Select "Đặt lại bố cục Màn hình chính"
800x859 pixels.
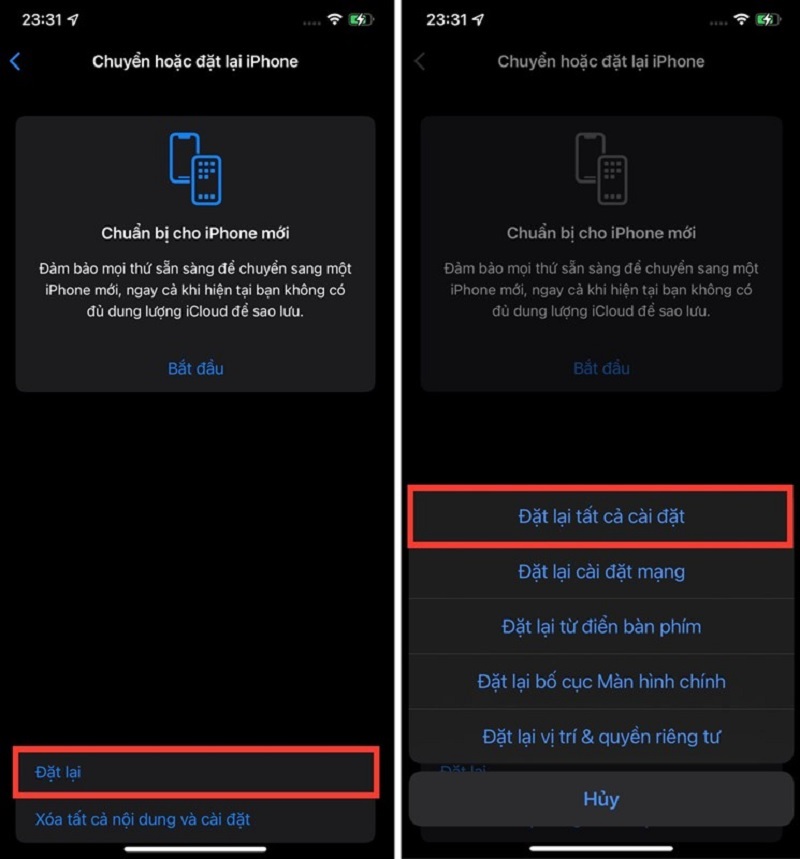[601, 682]
